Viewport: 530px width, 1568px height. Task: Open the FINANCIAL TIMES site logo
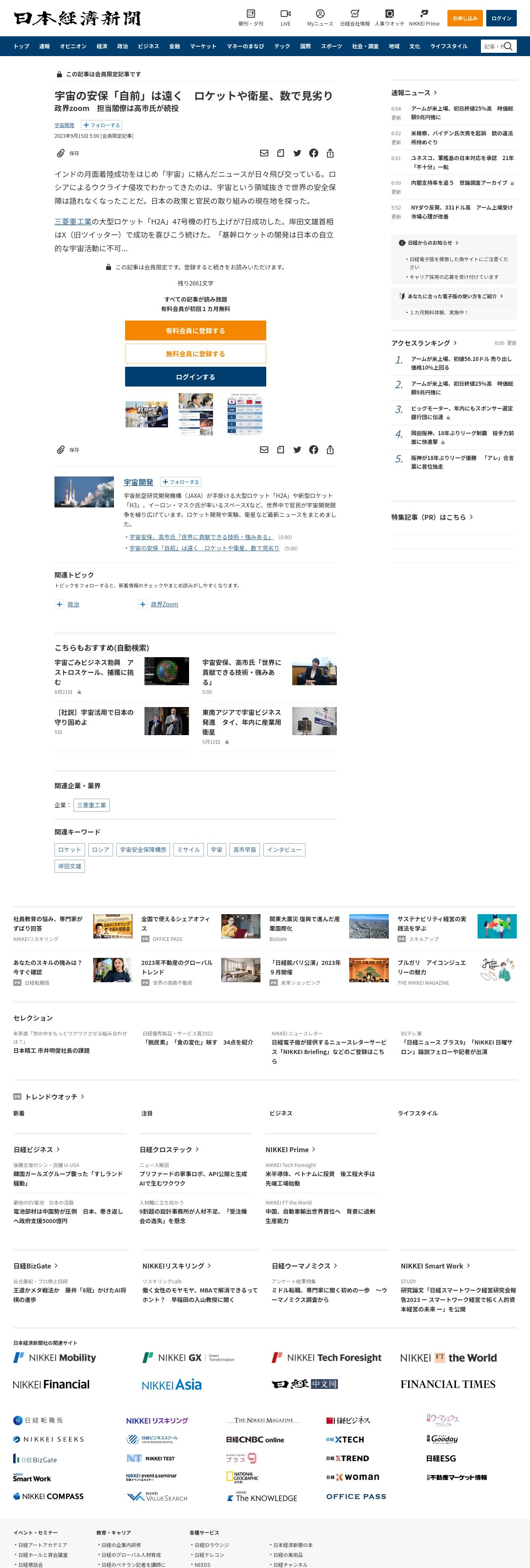[448, 1384]
